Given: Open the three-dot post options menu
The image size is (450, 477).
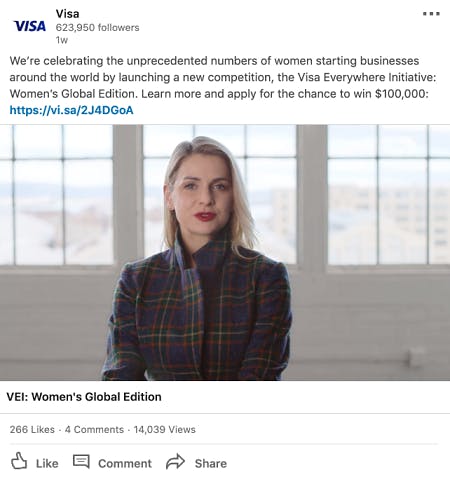Looking at the screenshot, I should (431, 14).
